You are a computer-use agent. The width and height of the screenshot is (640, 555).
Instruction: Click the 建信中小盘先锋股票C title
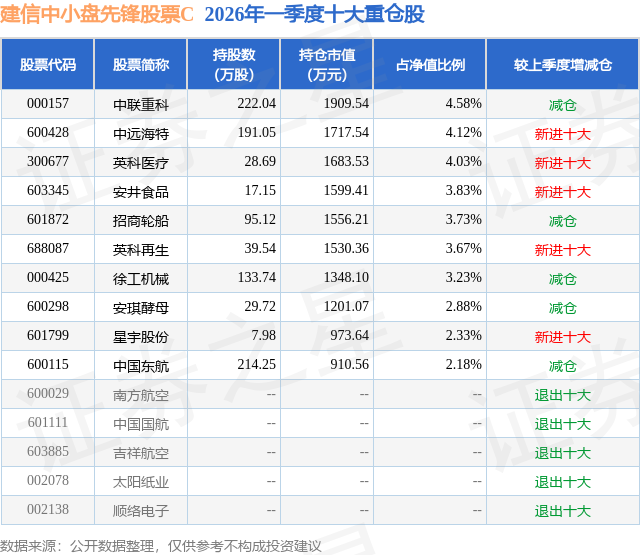(x=97, y=14)
